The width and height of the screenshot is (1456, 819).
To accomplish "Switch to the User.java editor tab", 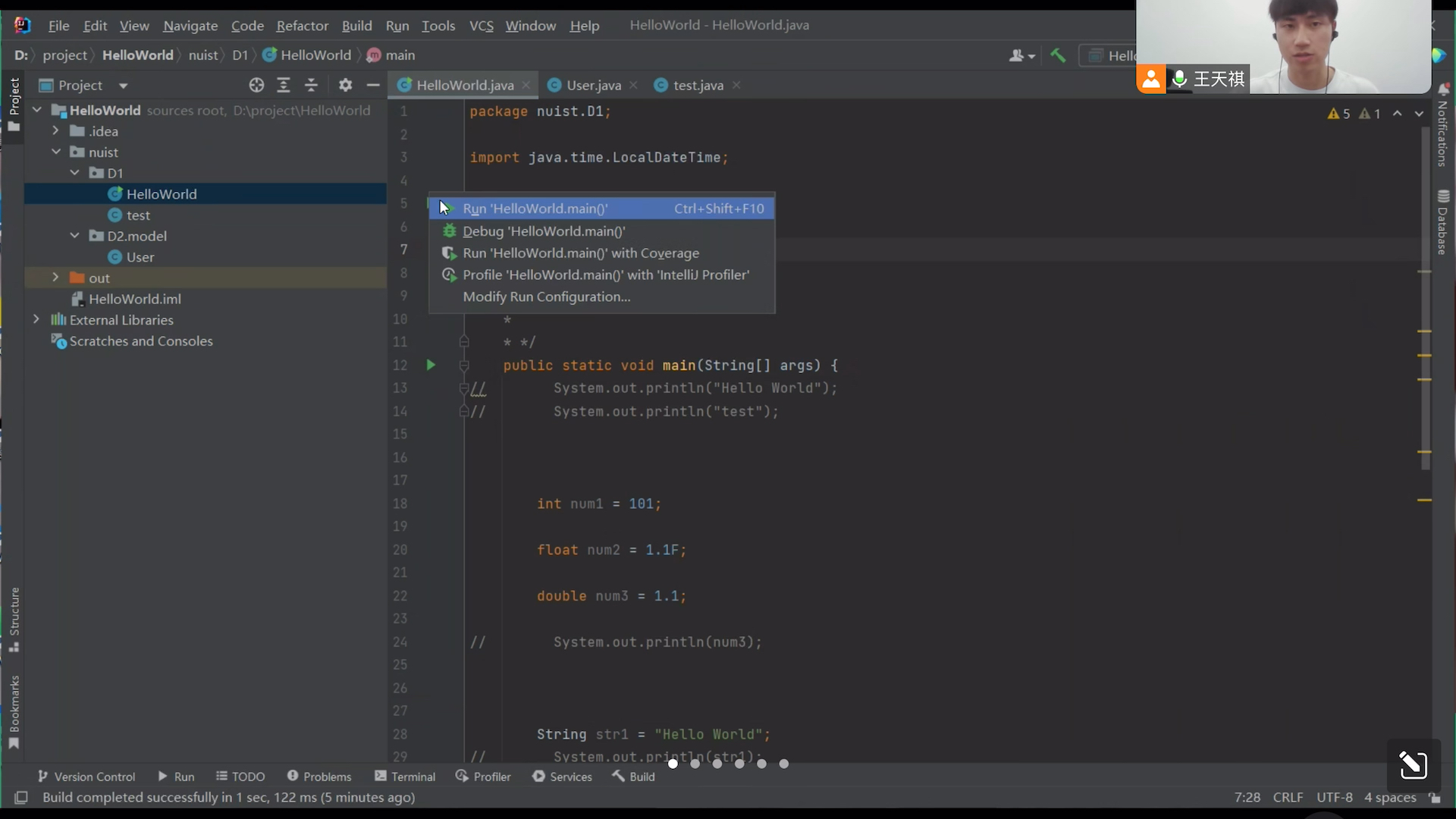I will [593, 86].
